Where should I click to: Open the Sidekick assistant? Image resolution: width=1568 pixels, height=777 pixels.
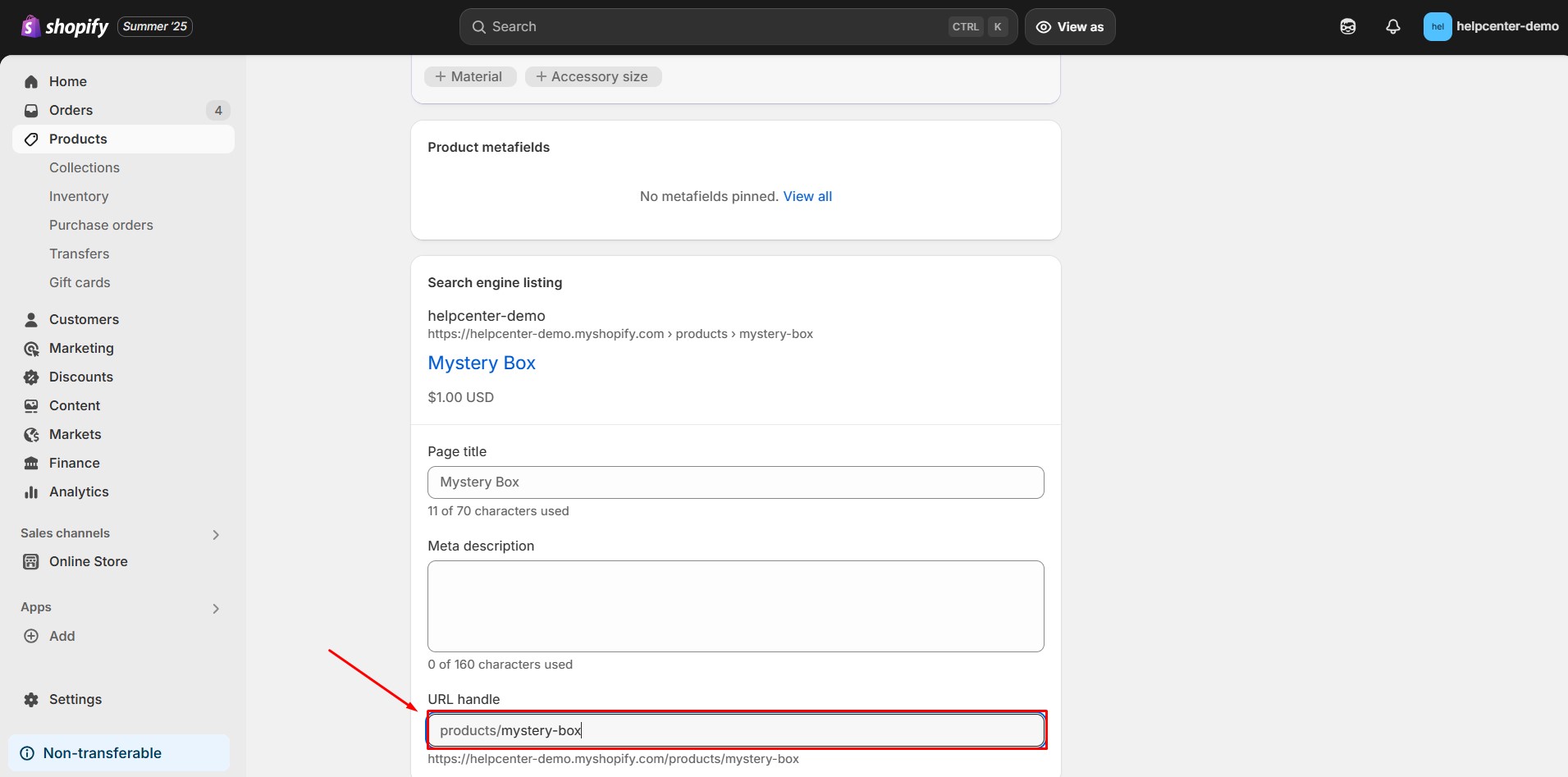pyautogui.click(x=1348, y=26)
